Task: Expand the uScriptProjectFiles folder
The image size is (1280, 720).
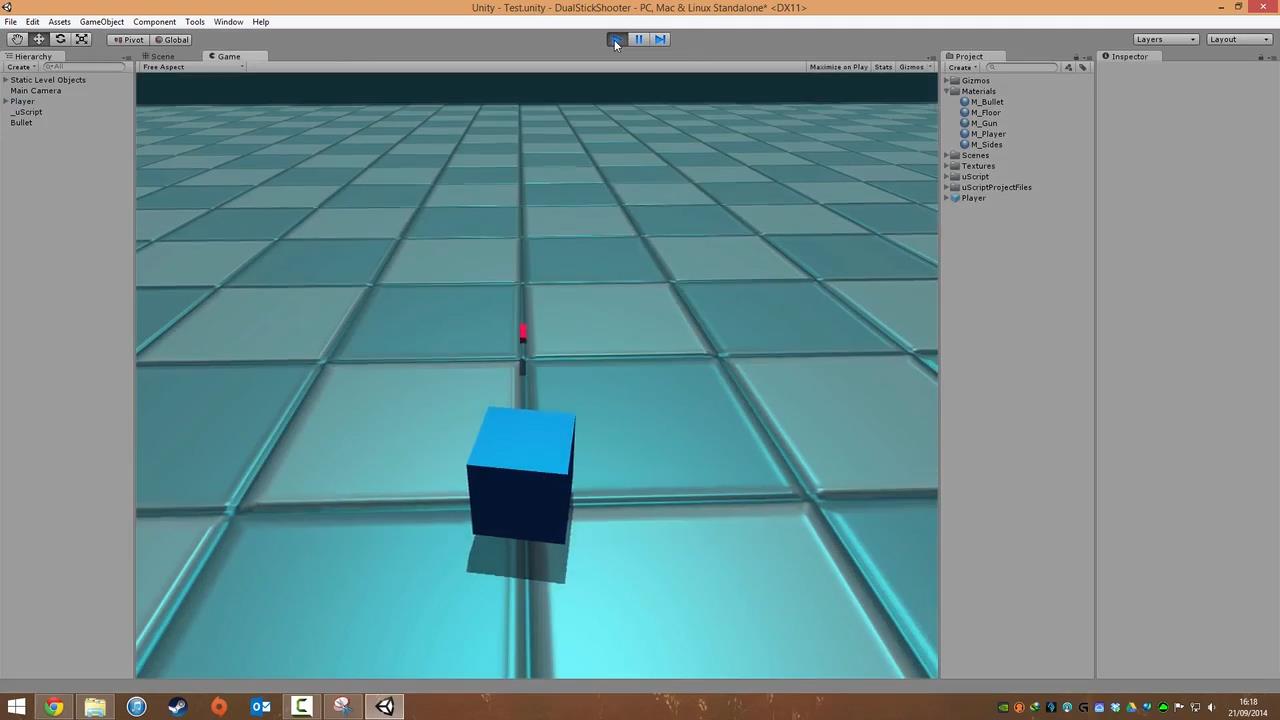Action: pos(947,188)
